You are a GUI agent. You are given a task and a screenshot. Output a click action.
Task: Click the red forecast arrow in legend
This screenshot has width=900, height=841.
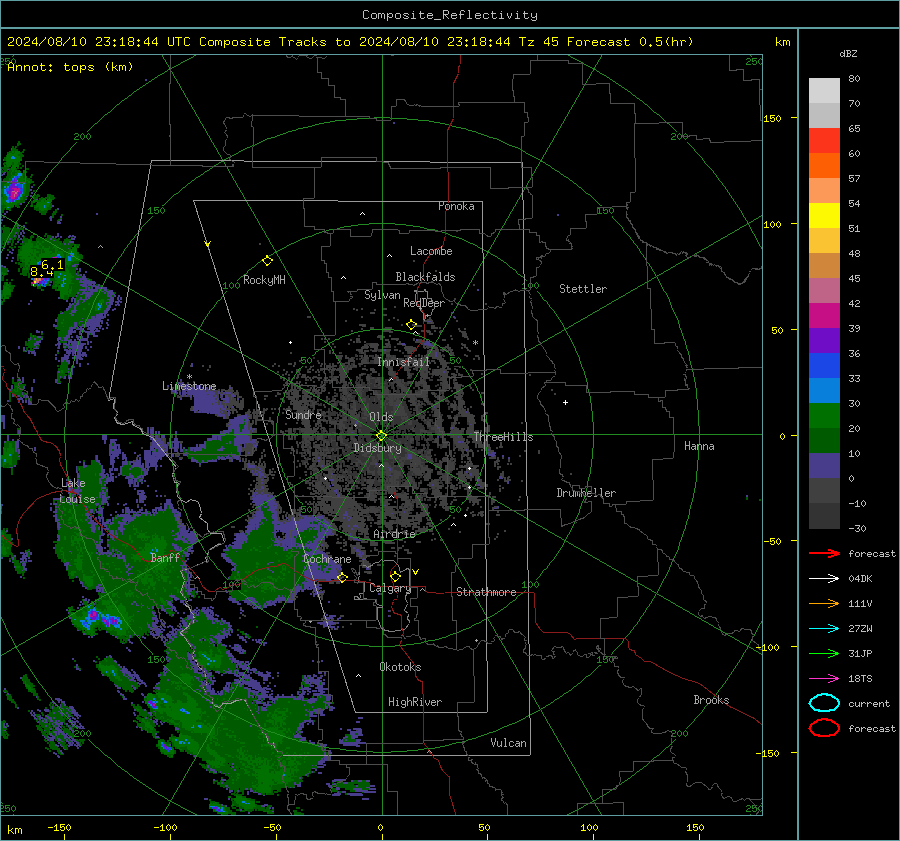(x=824, y=553)
